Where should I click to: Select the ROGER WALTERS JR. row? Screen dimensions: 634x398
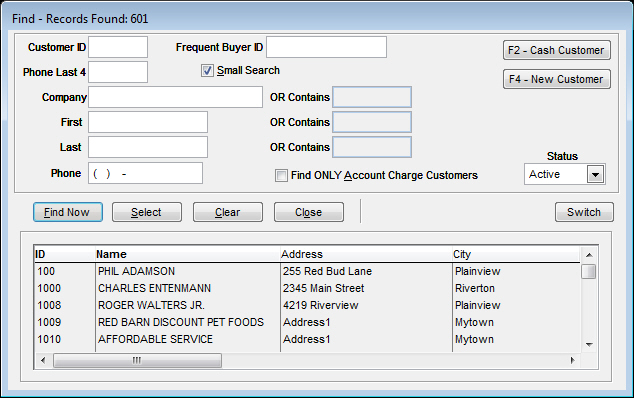pos(307,305)
